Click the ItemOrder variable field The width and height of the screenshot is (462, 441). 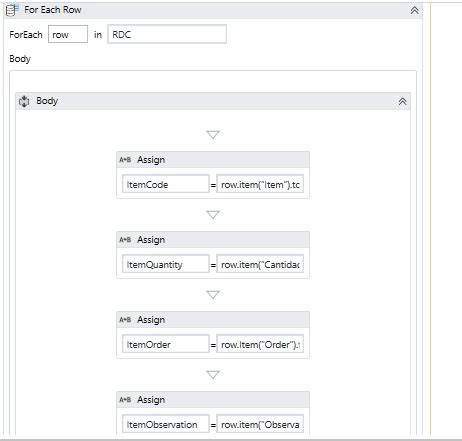[166, 344]
